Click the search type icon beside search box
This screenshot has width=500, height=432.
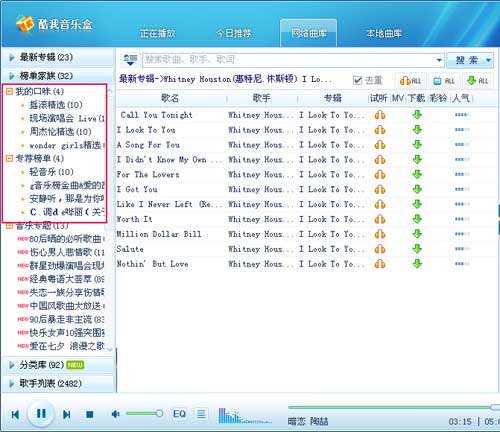[130, 60]
